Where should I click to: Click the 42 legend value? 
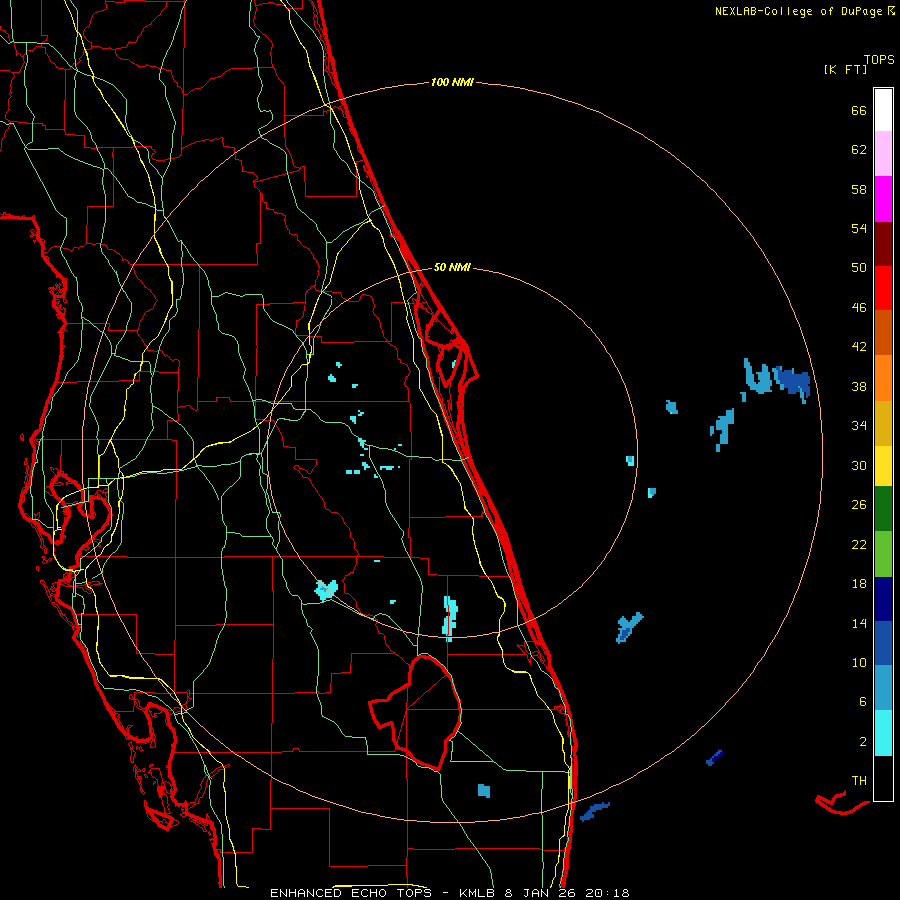tap(859, 347)
